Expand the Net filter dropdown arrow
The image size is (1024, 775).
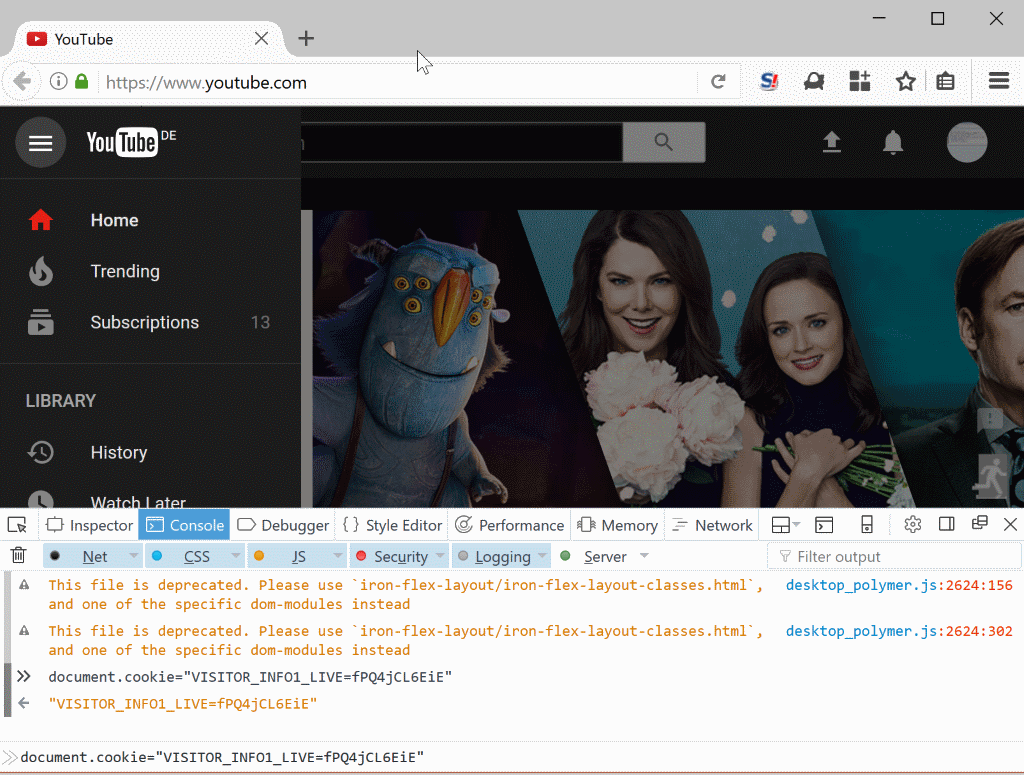point(134,556)
